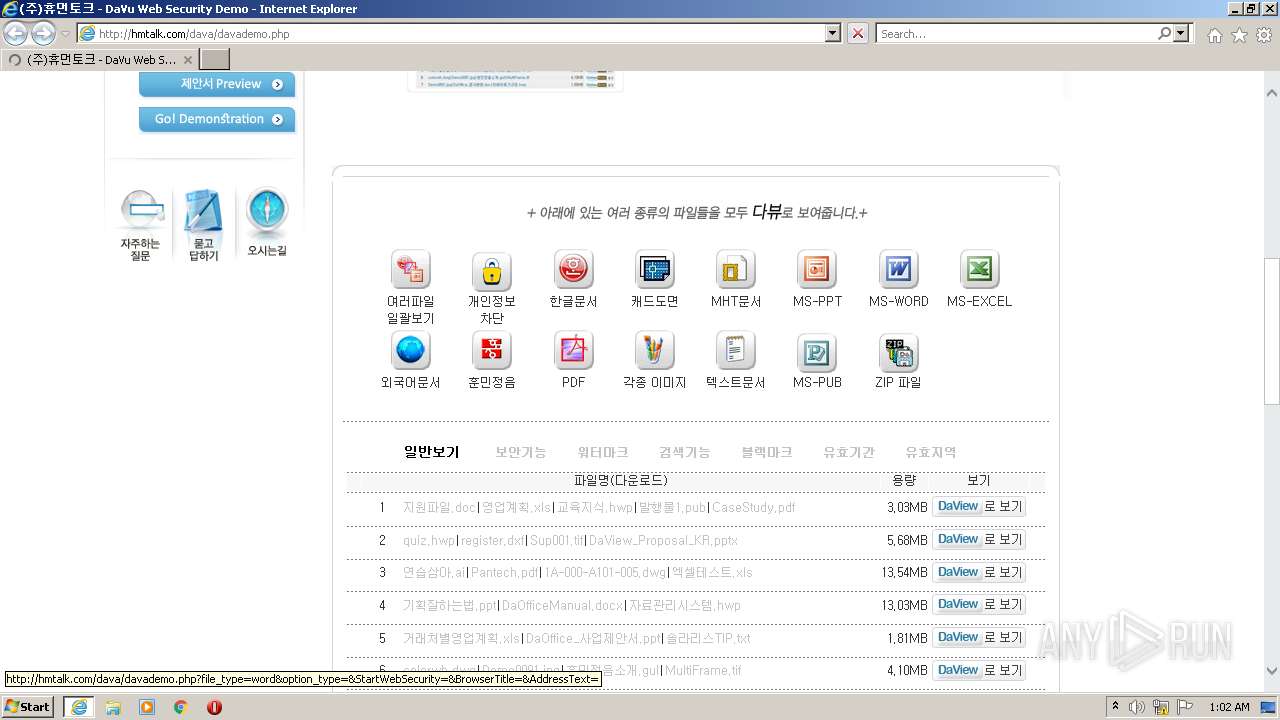Download 거래처별영업계획.xls file
The height and width of the screenshot is (720, 1280).
click(x=461, y=638)
